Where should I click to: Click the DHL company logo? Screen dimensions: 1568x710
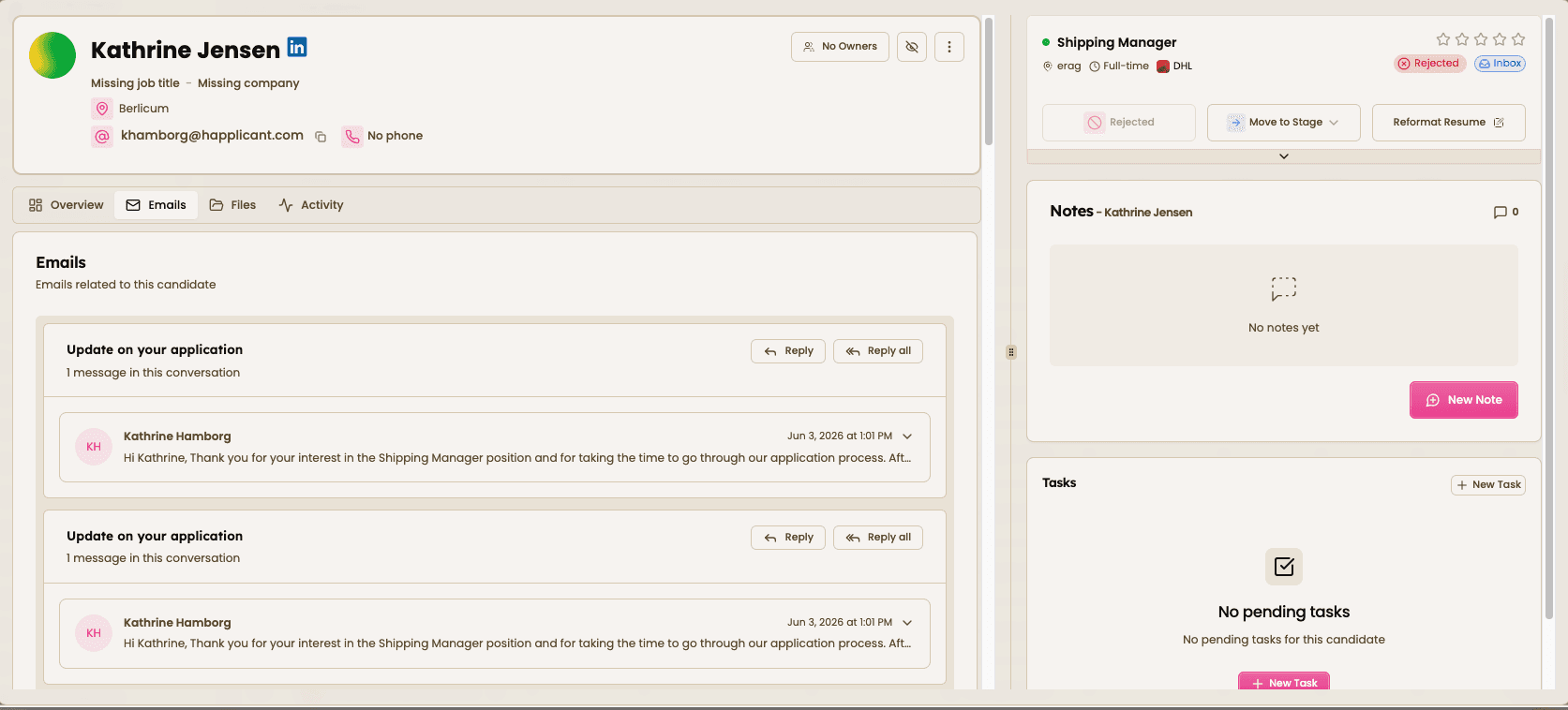coord(1163,67)
